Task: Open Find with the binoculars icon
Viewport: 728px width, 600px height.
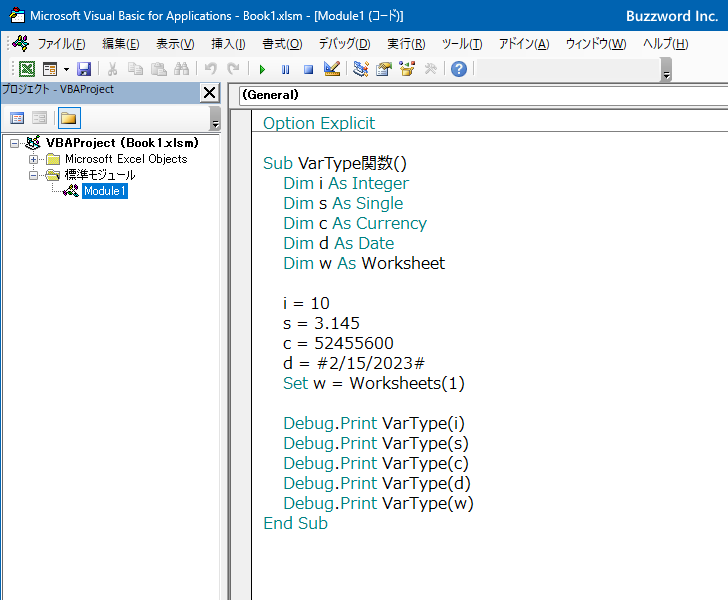Action: point(181,69)
